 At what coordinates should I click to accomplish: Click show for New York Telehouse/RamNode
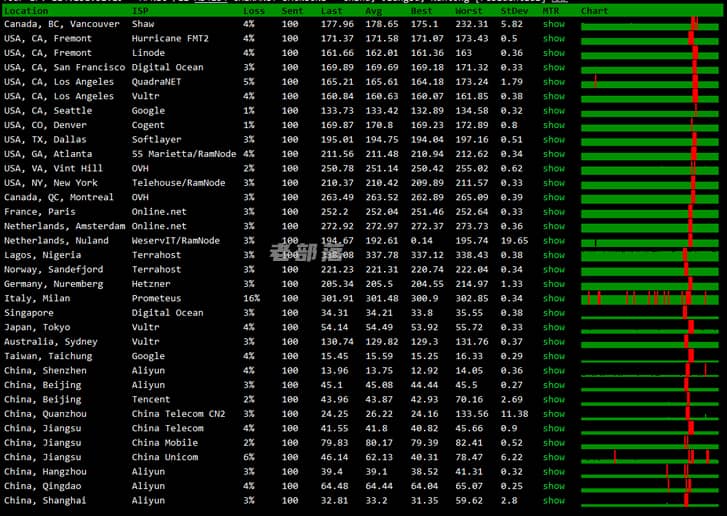point(554,183)
